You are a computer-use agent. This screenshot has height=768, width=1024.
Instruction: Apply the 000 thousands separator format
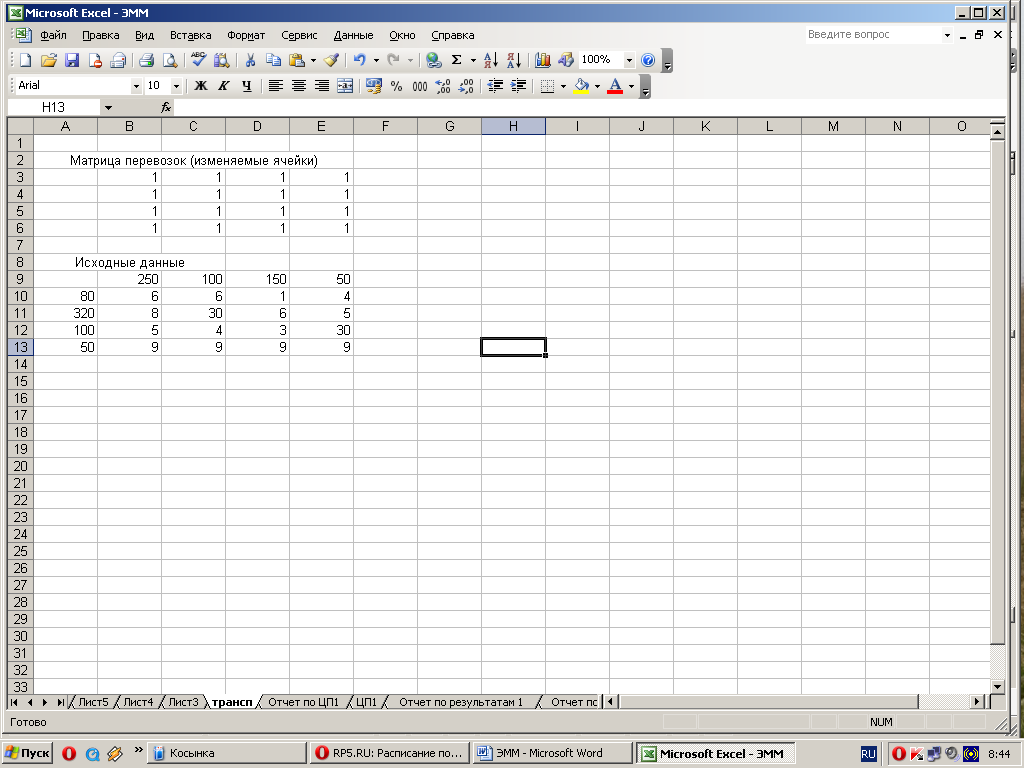(x=420, y=86)
